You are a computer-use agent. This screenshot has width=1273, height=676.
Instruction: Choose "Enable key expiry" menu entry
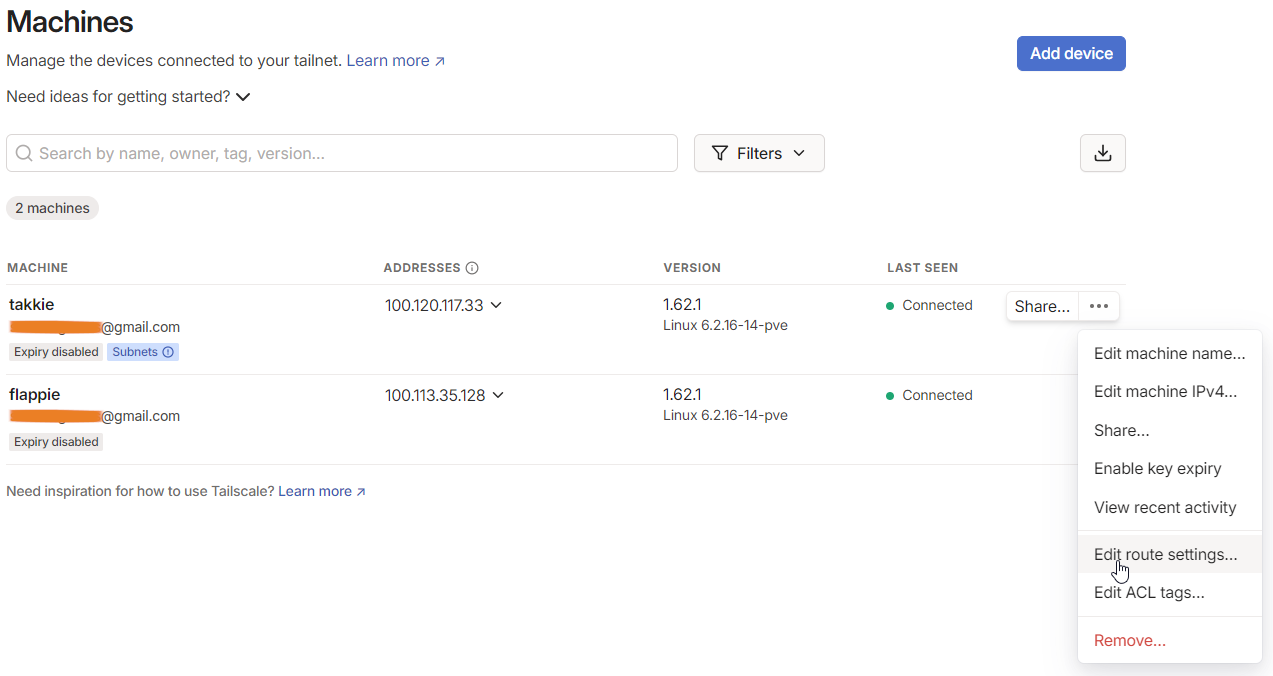click(1170, 468)
